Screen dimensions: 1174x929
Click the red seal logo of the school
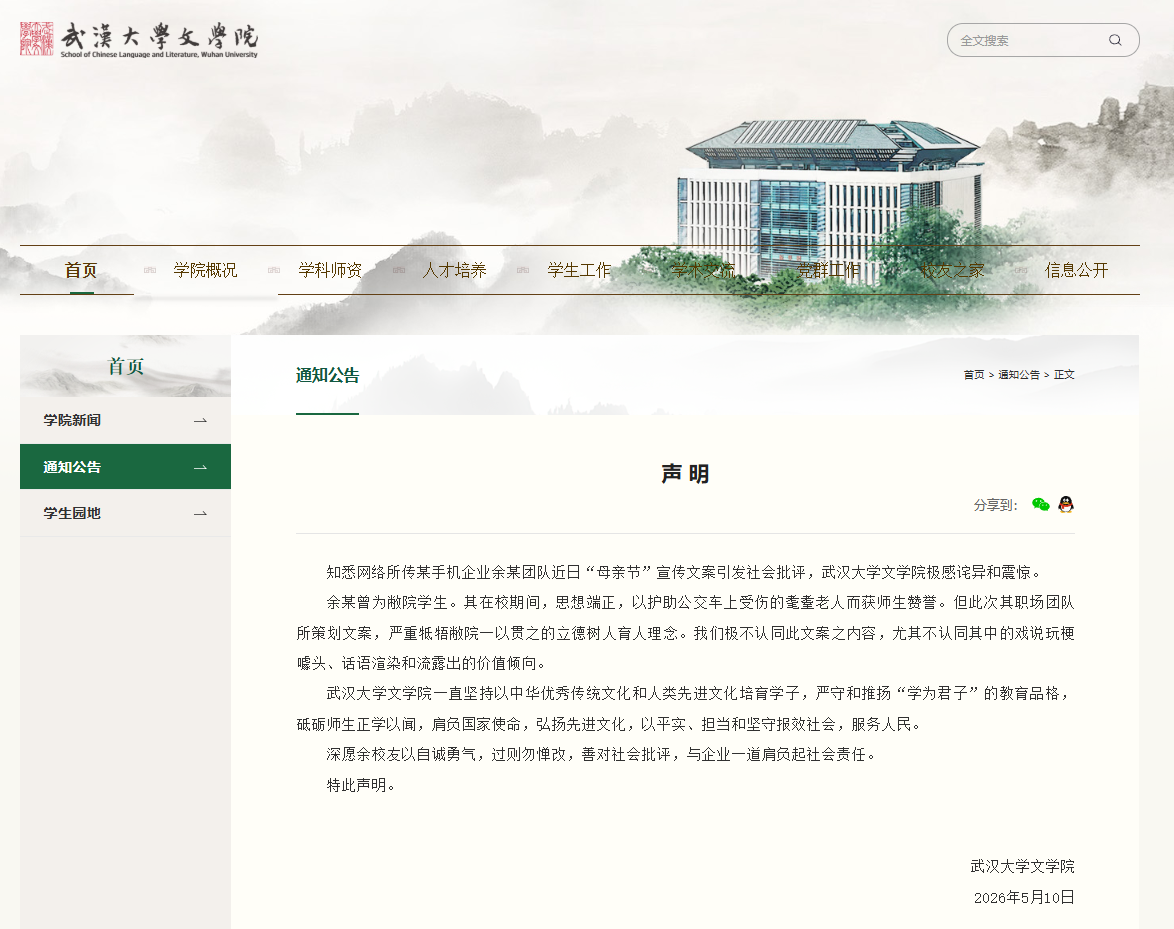pyautogui.click(x=37, y=38)
